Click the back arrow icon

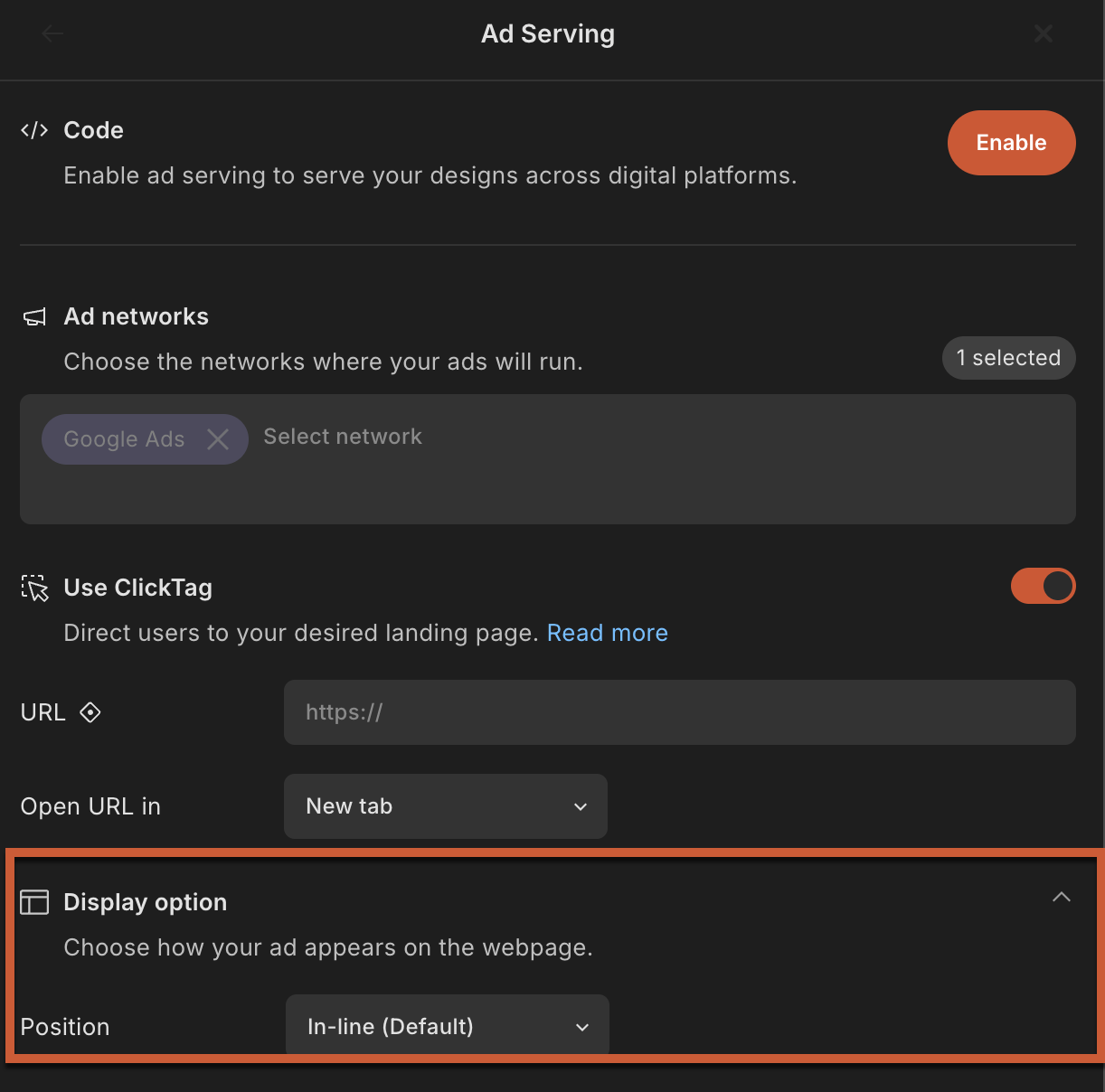coord(52,34)
